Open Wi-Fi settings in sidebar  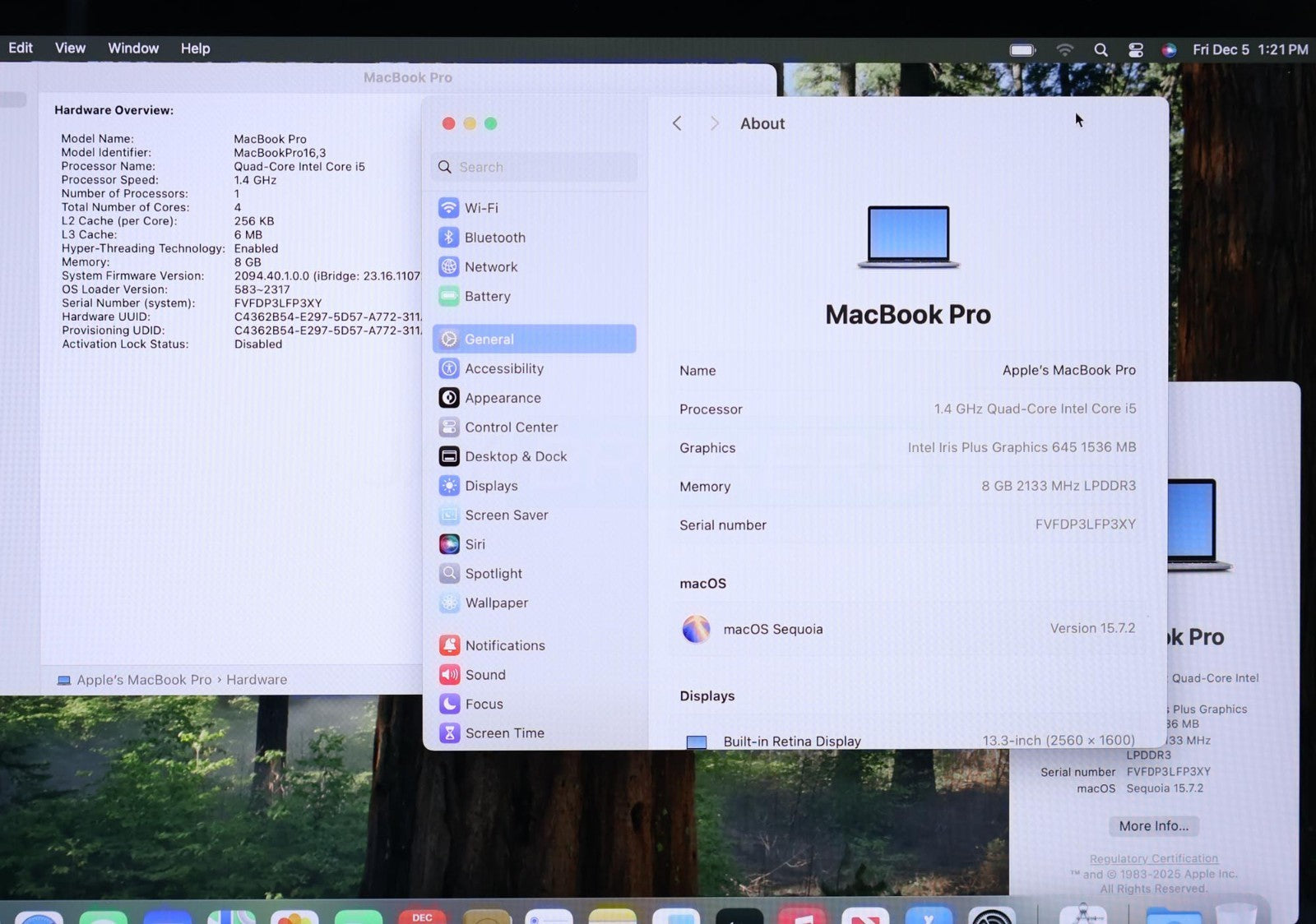pos(480,208)
